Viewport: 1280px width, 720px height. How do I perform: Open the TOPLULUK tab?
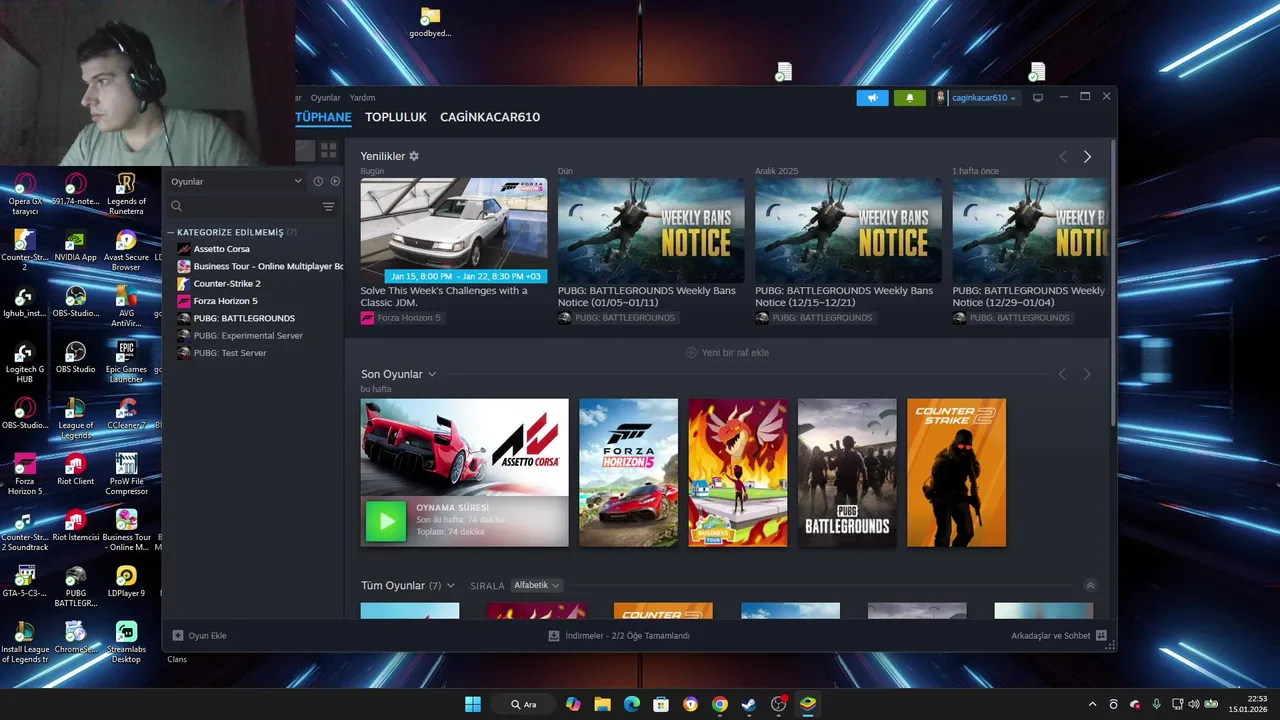coord(396,117)
